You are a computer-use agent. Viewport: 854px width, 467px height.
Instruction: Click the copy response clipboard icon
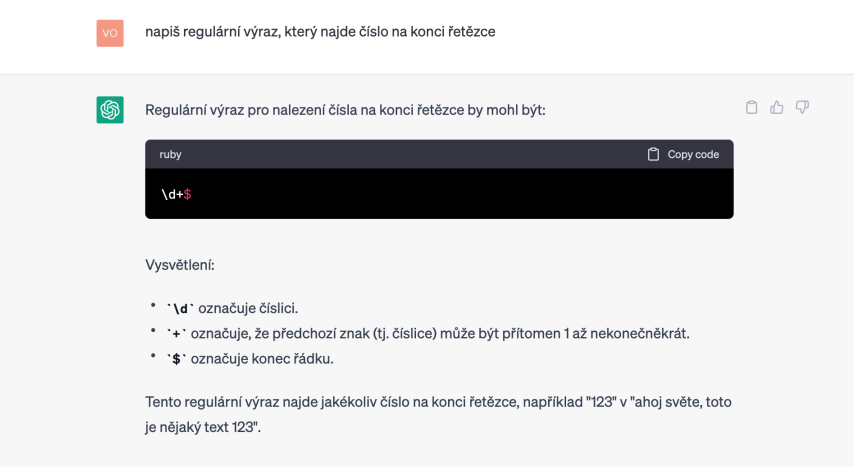pyautogui.click(x=752, y=107)
